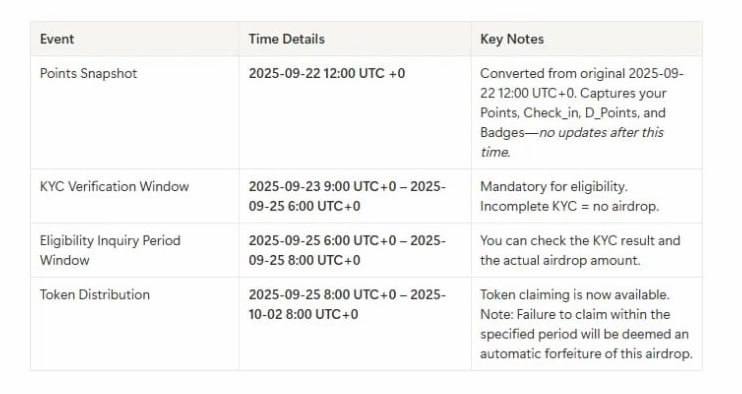Click the italic 'no updates after this time' text

(572, 142)
